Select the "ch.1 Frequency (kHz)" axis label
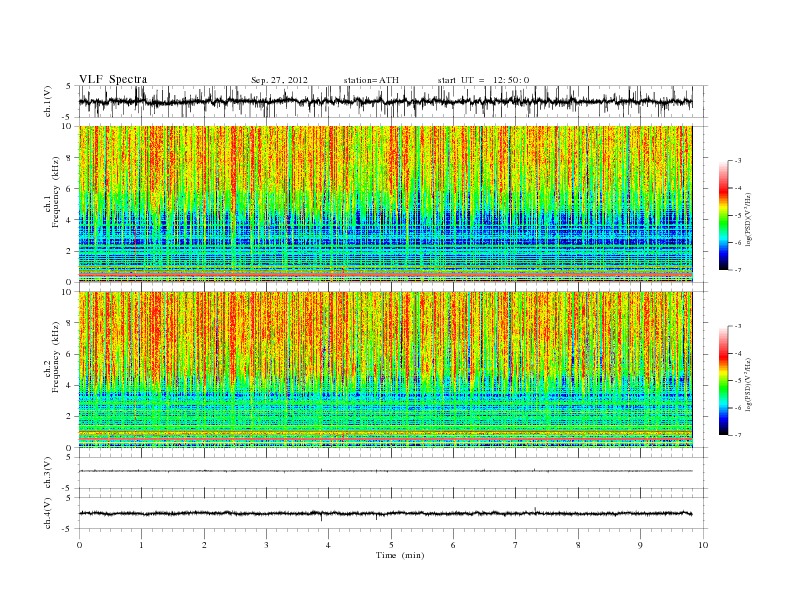792x612 pixels. [x=51, y=192]
